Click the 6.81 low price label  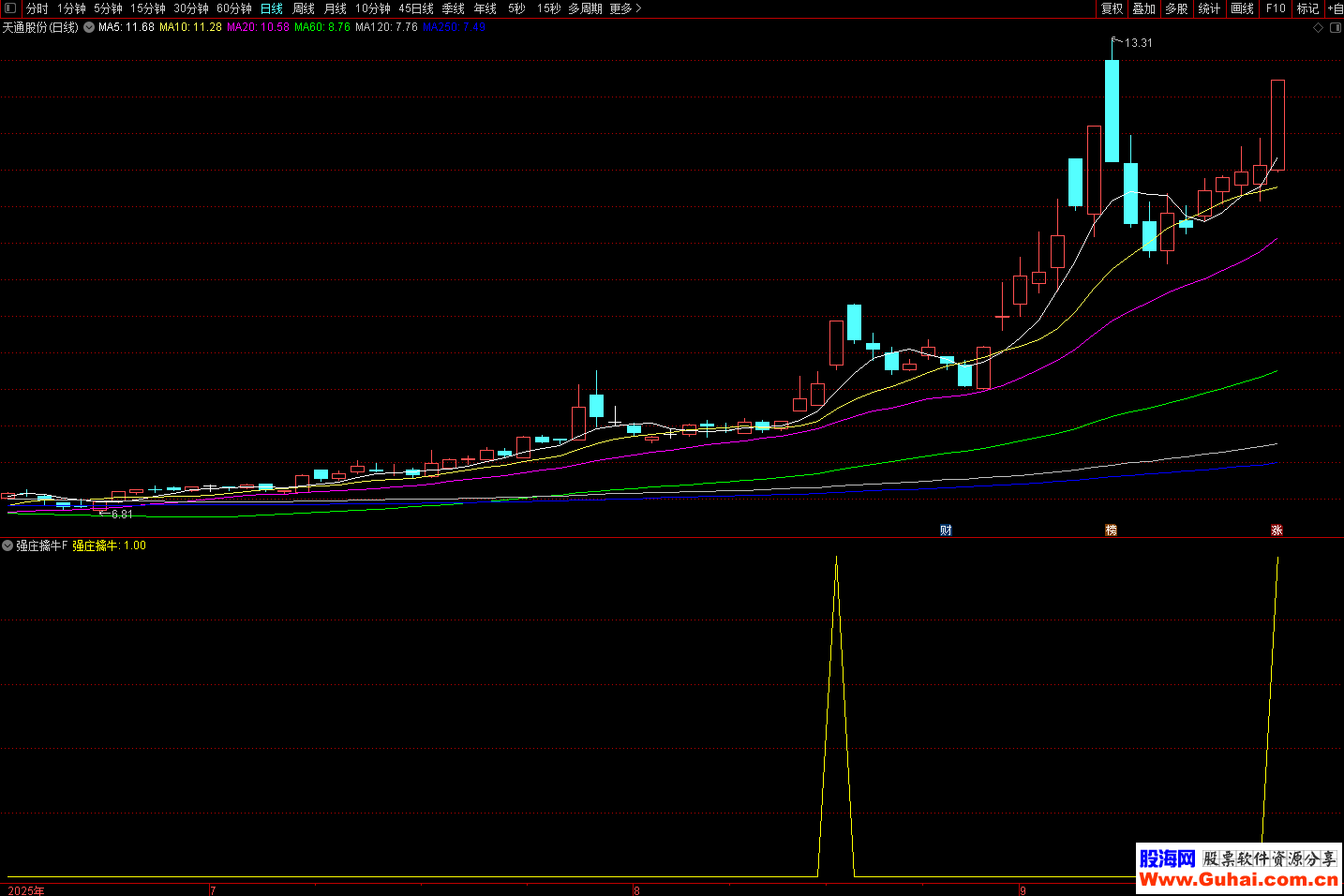coord(121,515)
